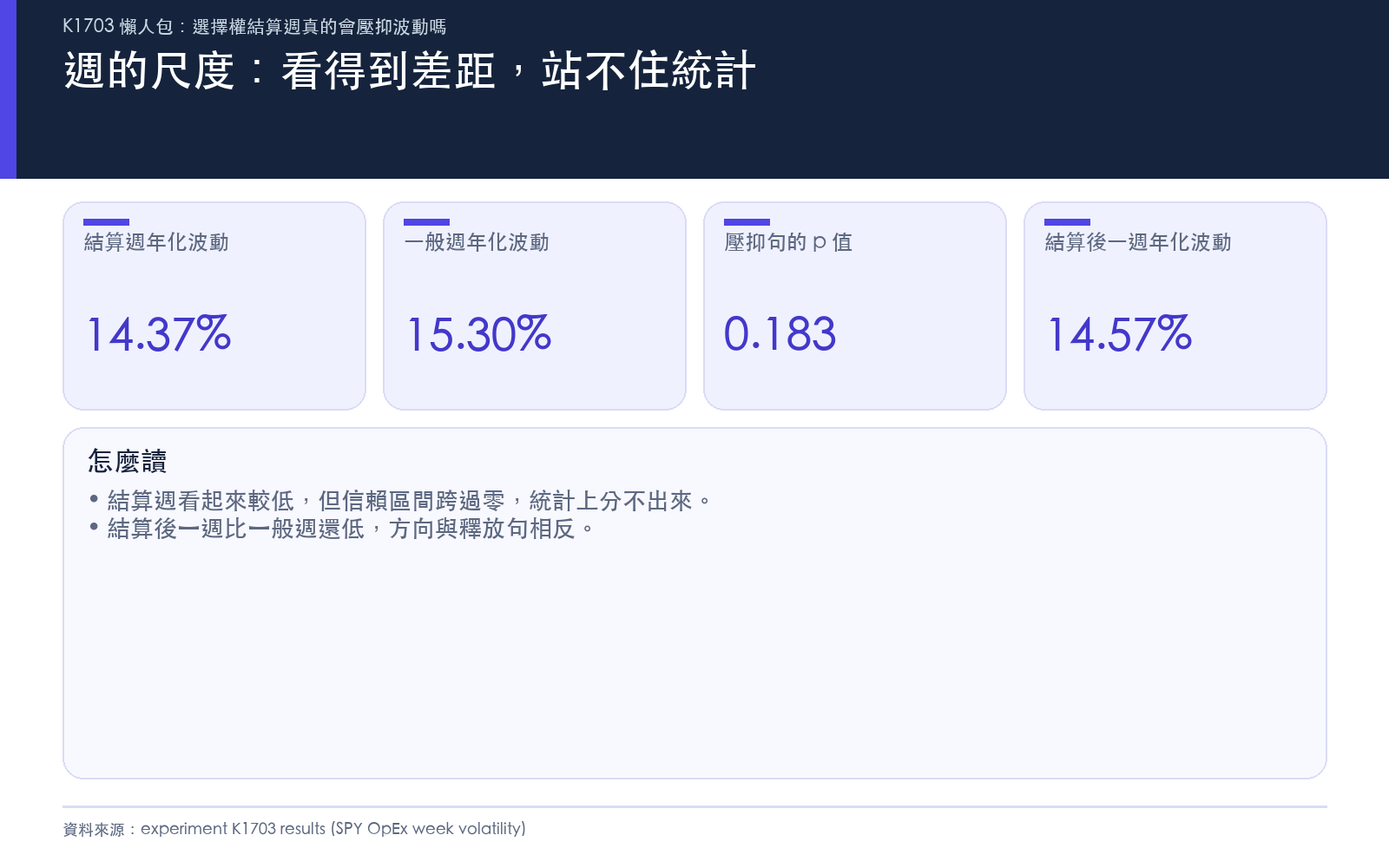
Task: Click the subtitle K1703 懶人包 line
Action: 254,26
